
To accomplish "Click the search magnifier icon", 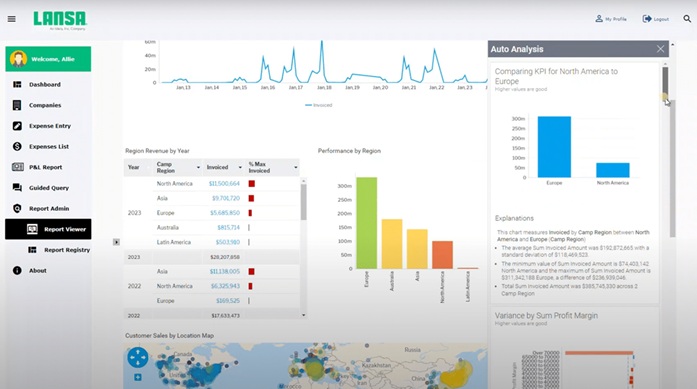I will [x=687, y=19].
